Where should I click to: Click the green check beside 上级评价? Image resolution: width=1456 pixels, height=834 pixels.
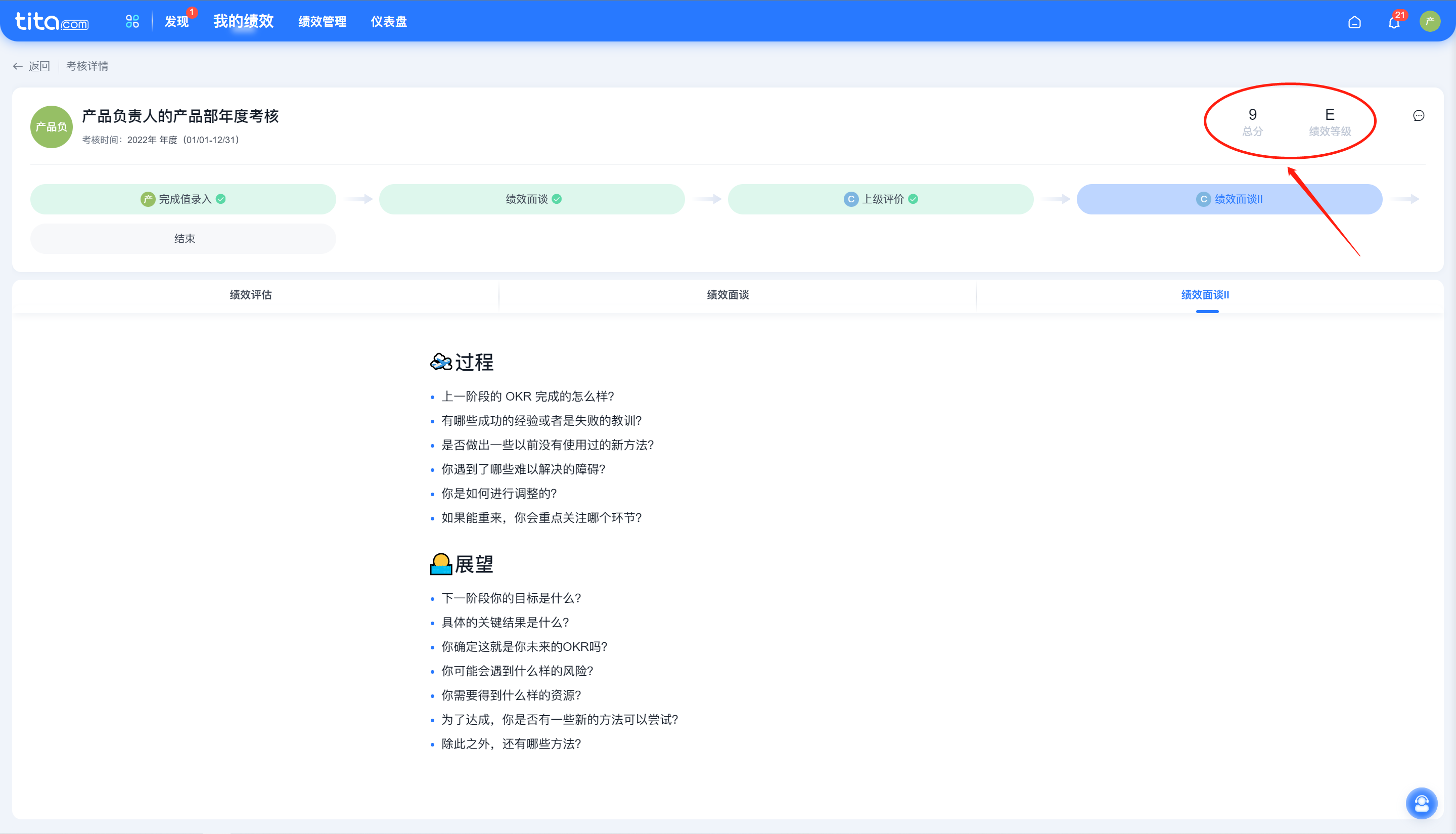[x=913, y=199]
